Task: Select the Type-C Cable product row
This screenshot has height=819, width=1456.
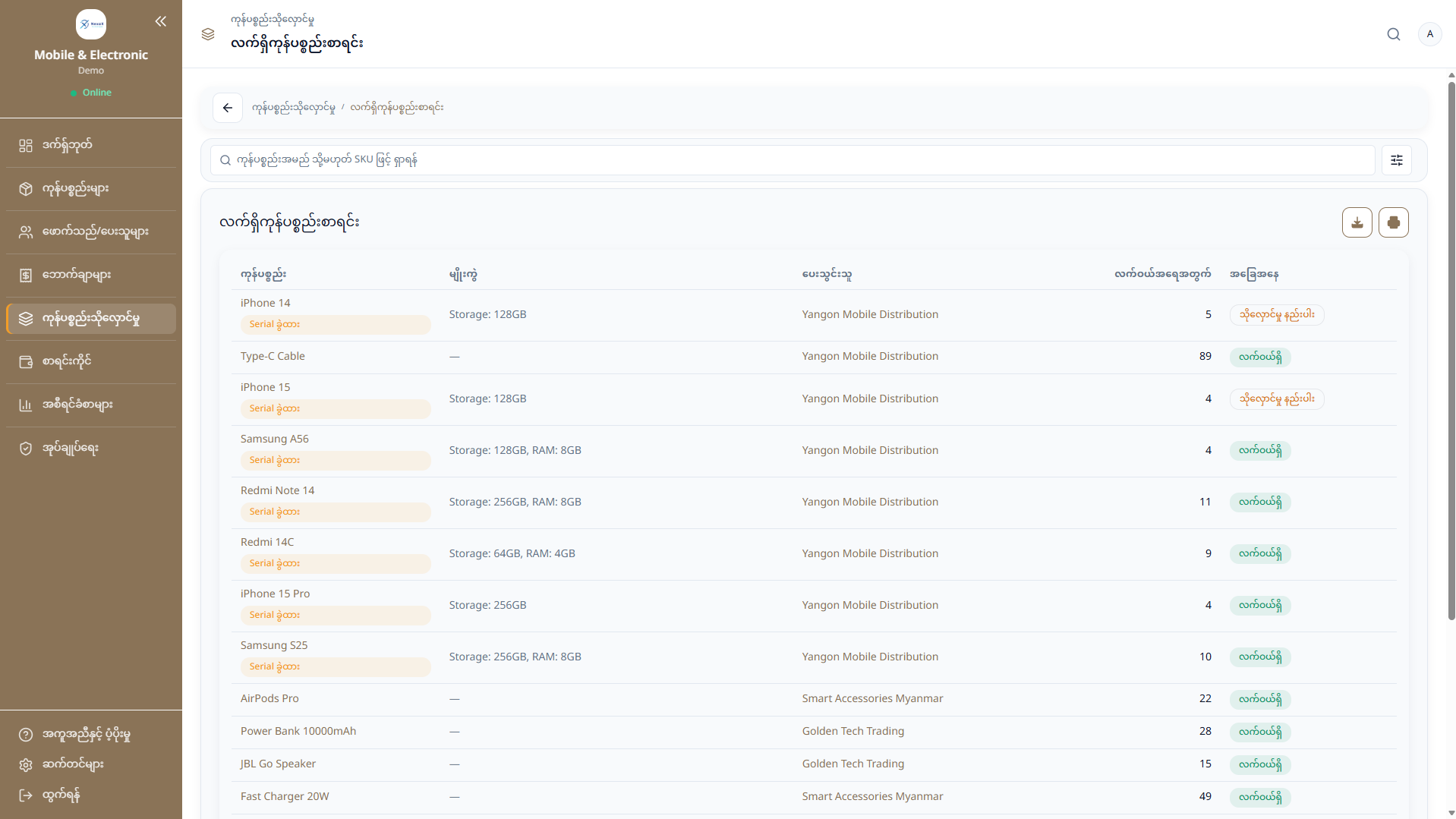Action: point(814,357)
